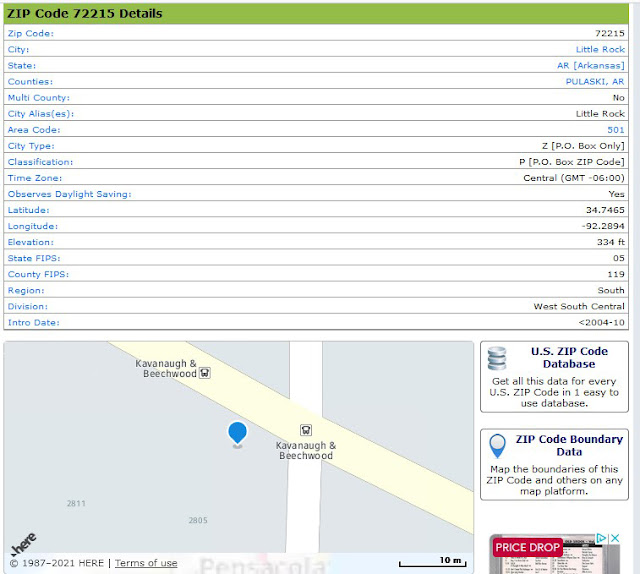Click the Elevation: label
The height and width of the screenshot is (574, 640).
point(31,242)
